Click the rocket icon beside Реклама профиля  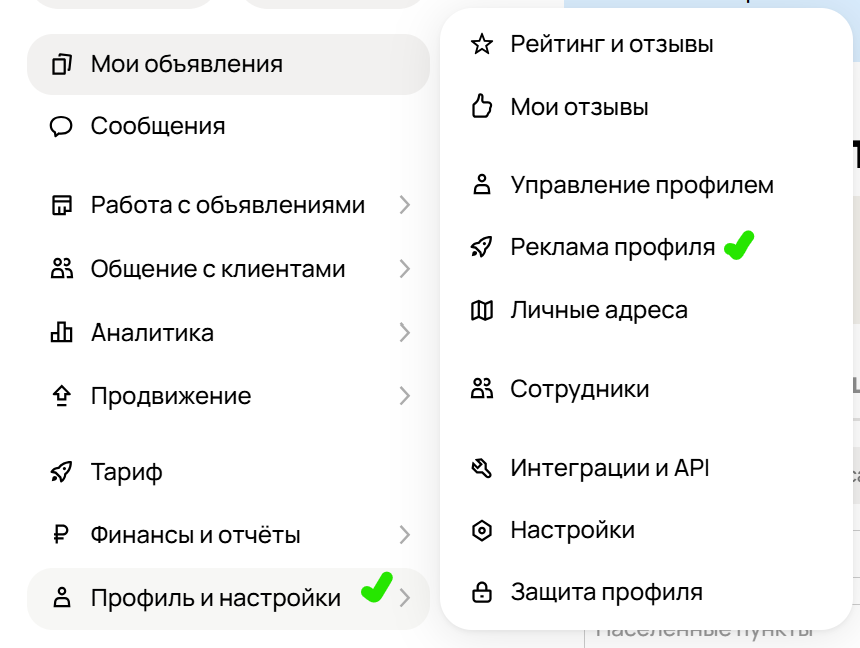pyautogui.click(x=482, y=248)
